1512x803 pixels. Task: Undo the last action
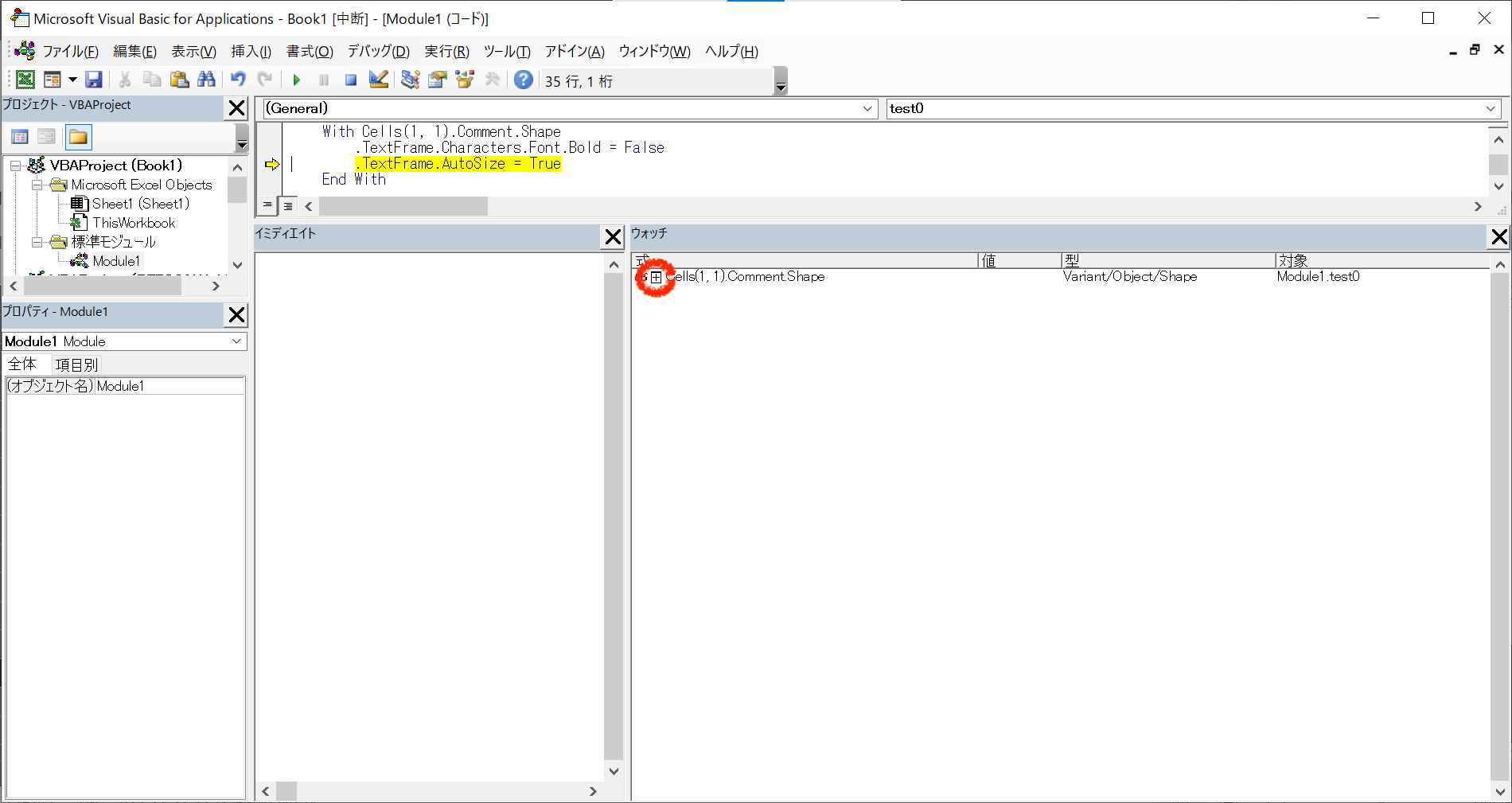238,80
